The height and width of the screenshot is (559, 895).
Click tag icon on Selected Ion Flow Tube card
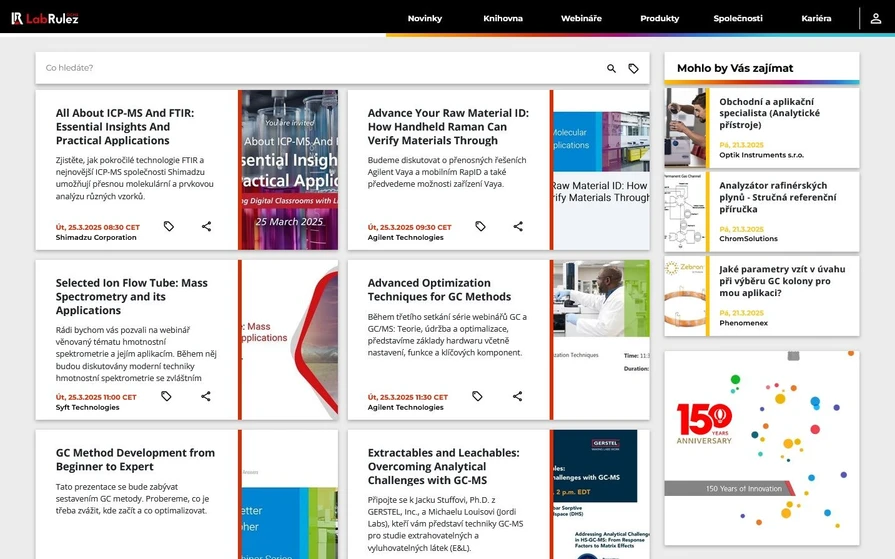166,397
